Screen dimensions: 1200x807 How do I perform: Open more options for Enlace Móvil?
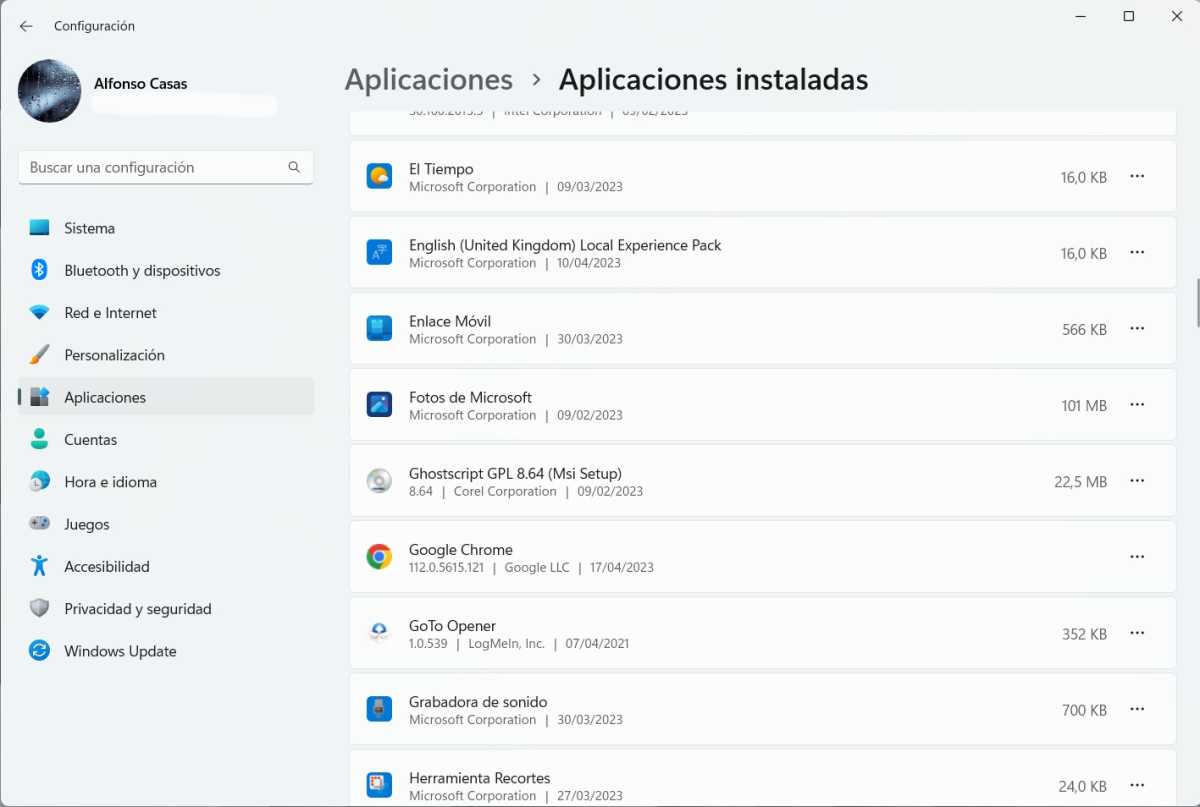[1137, 328]
